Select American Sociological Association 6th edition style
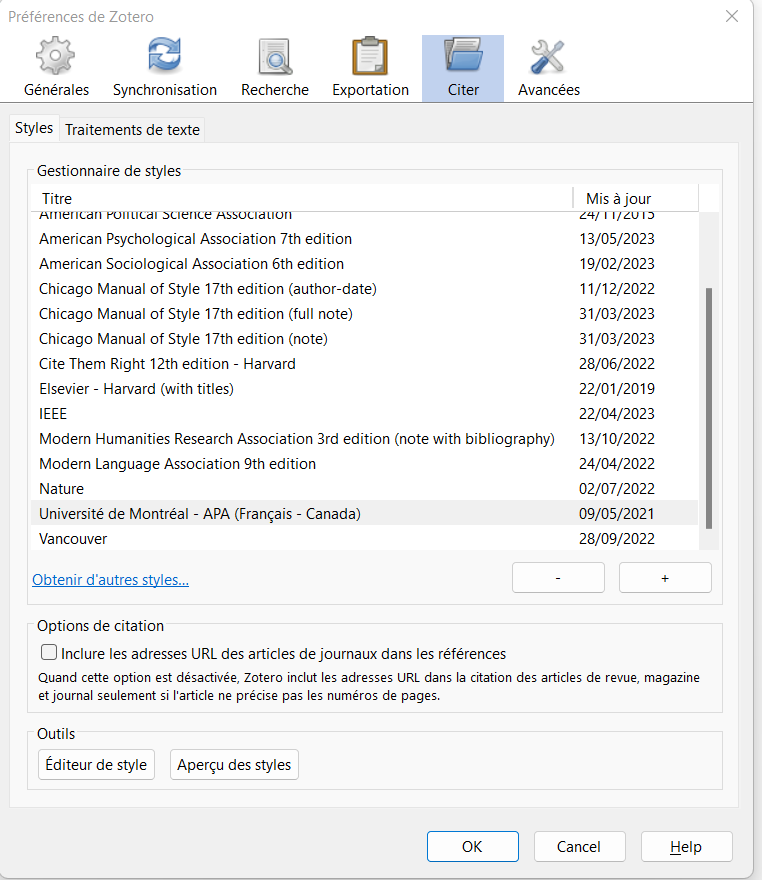Image resolution: width=762 pixels, height=880 pixels. pos(365,264)
